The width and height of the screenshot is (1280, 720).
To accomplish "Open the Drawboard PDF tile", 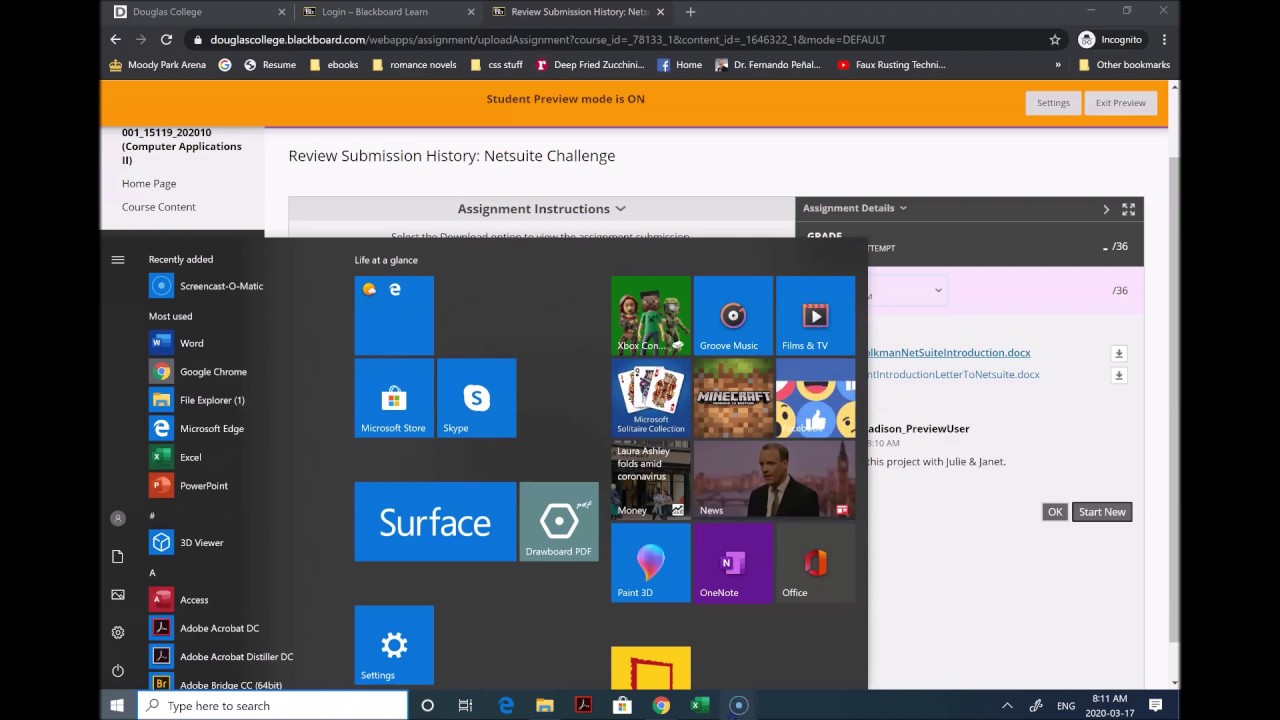I will (558, 522).
